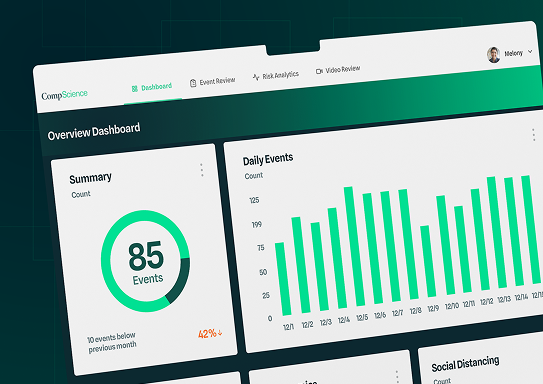Open options menu on bottom middle card

[x=397, y=377]
